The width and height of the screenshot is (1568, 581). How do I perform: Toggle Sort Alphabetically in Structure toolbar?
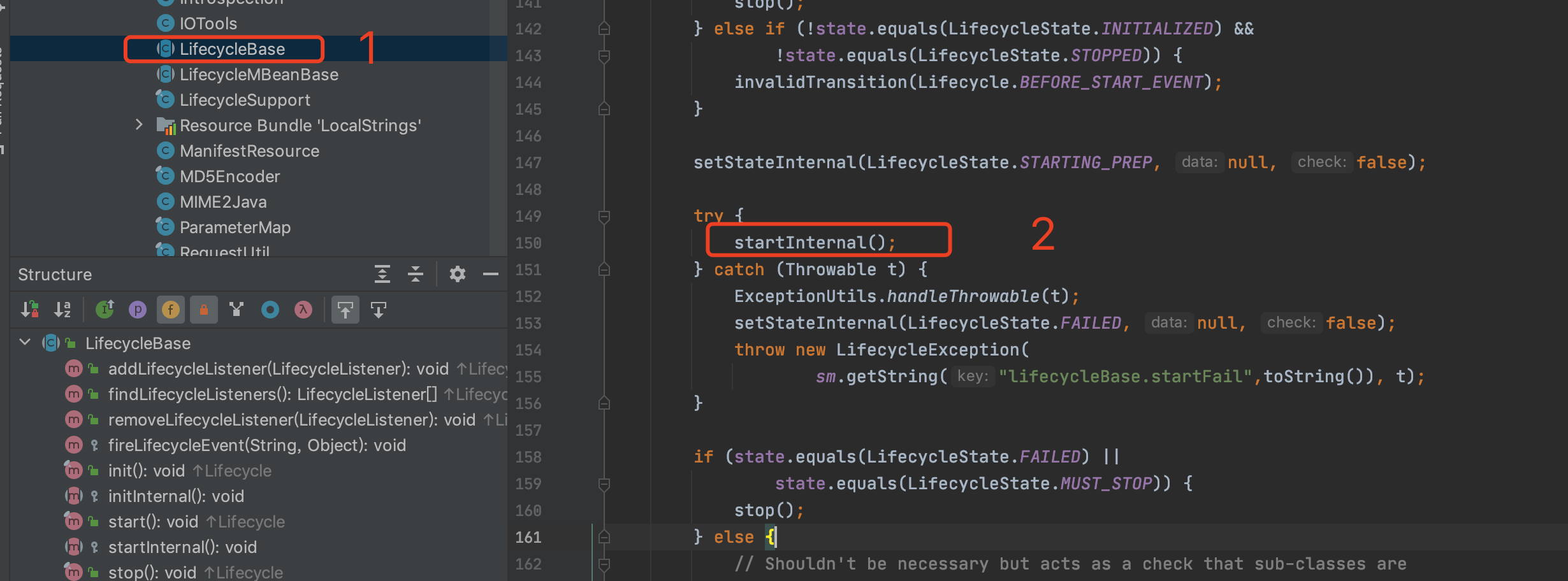pos(62,310)
